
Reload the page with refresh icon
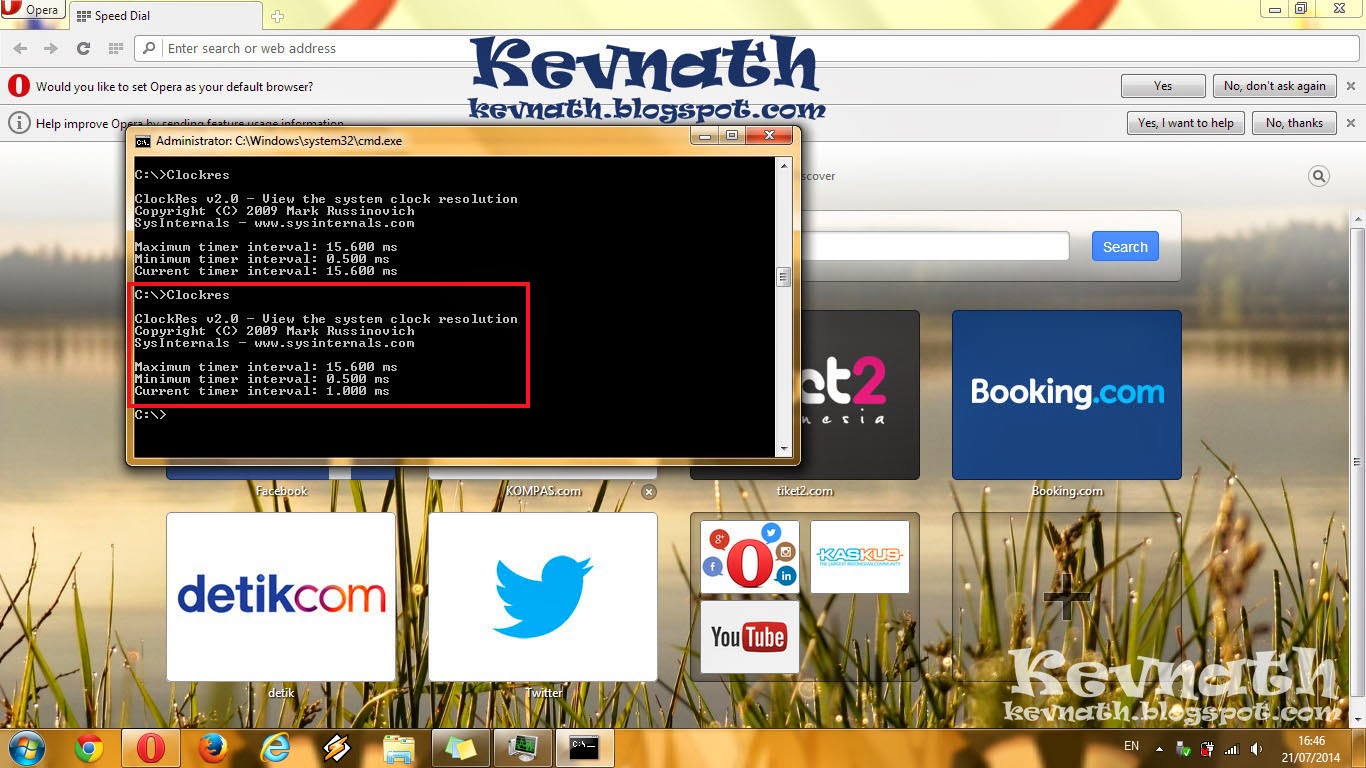point(84,48)
